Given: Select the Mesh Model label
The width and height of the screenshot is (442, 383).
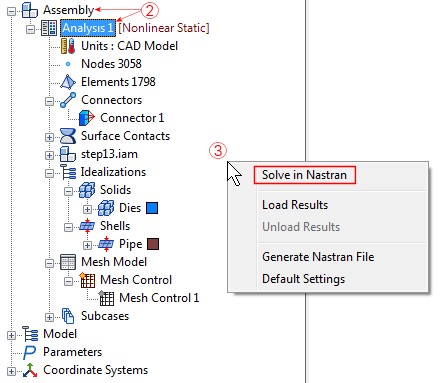Looking at the screenshot, I should click(x=114, y=262).
